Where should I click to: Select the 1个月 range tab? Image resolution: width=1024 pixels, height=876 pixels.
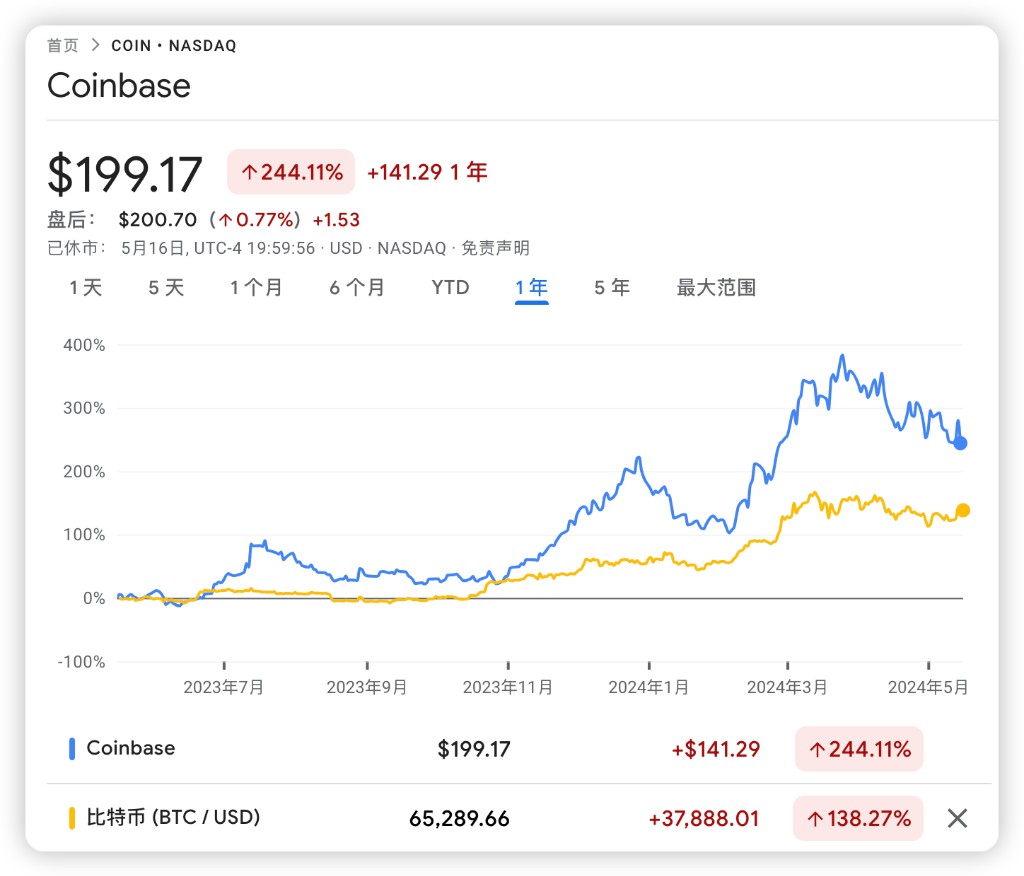(x=256, y=288)
